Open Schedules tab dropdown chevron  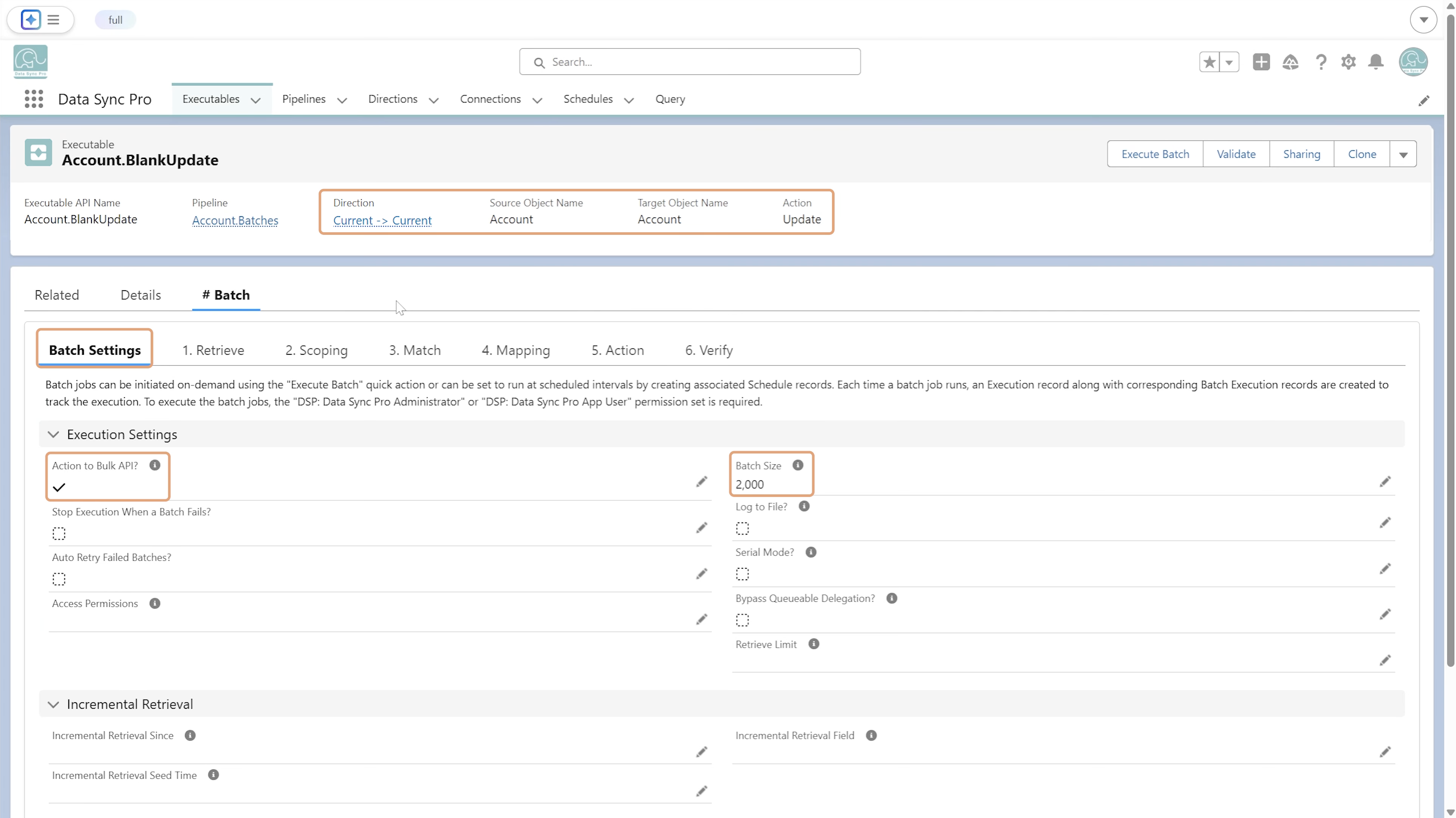629,101
